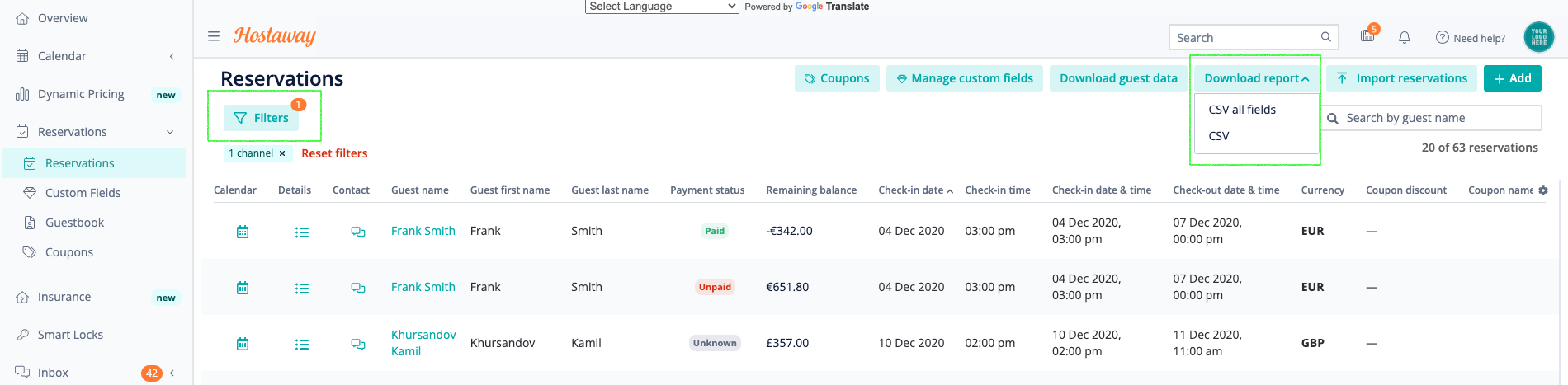This screenshot has width=1568, height=385.
Task: Open the hamburger menu icon
Action: point(214,36)
